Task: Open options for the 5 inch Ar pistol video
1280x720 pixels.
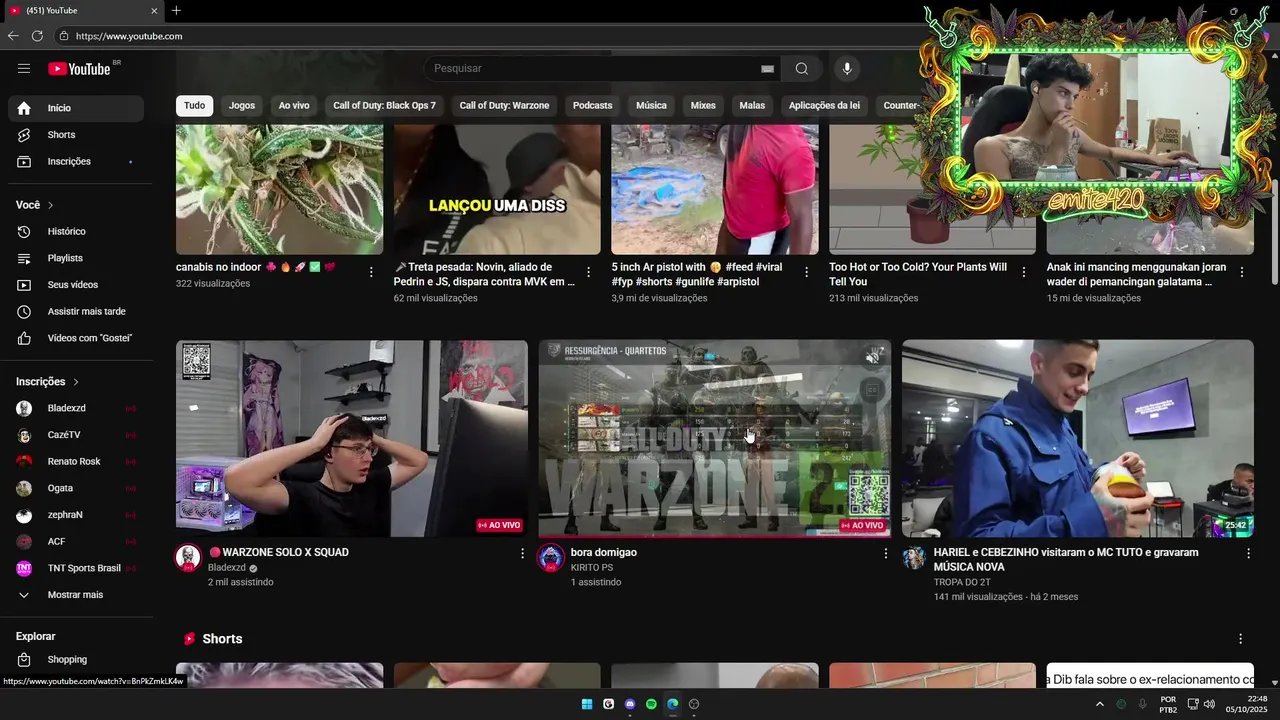Action: [807, 272]
